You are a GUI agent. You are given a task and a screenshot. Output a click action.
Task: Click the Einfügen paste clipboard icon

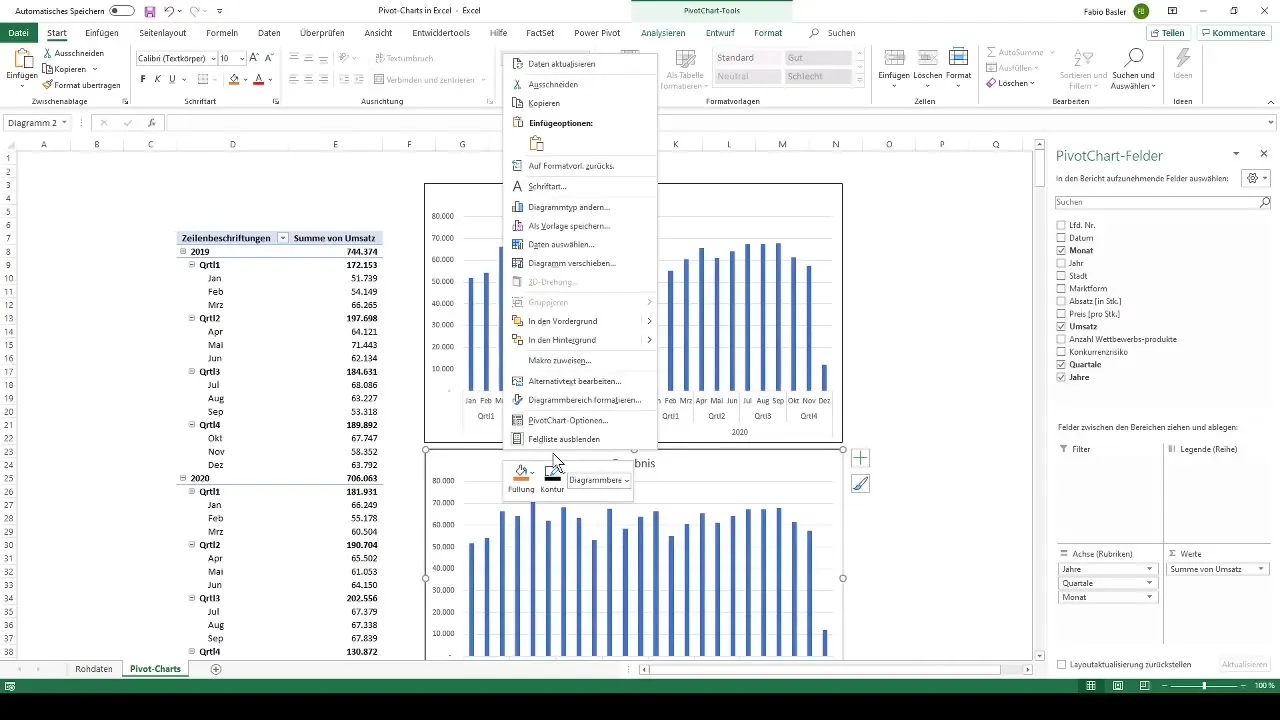coord(22,58)
